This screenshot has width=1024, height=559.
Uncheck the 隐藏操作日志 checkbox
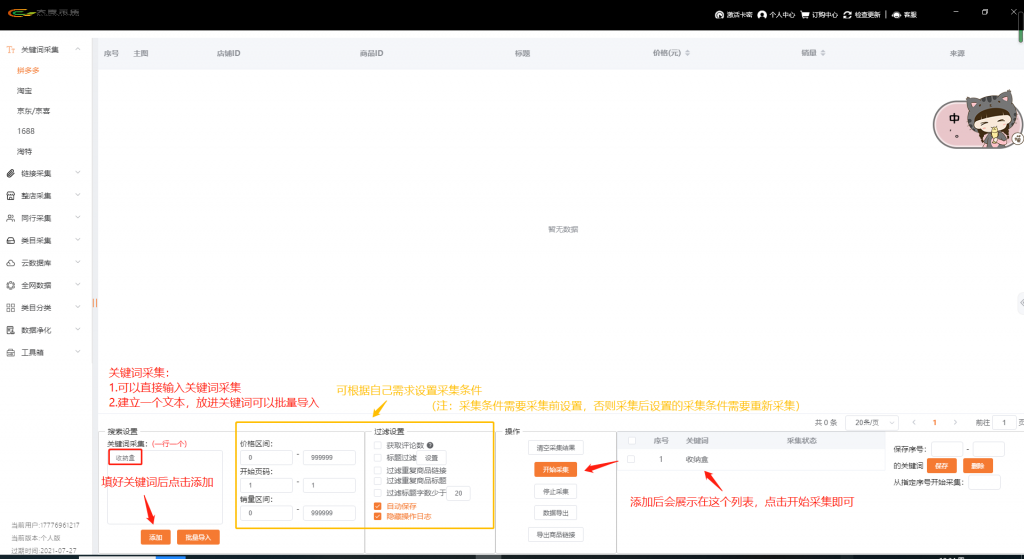click(377, 517)
